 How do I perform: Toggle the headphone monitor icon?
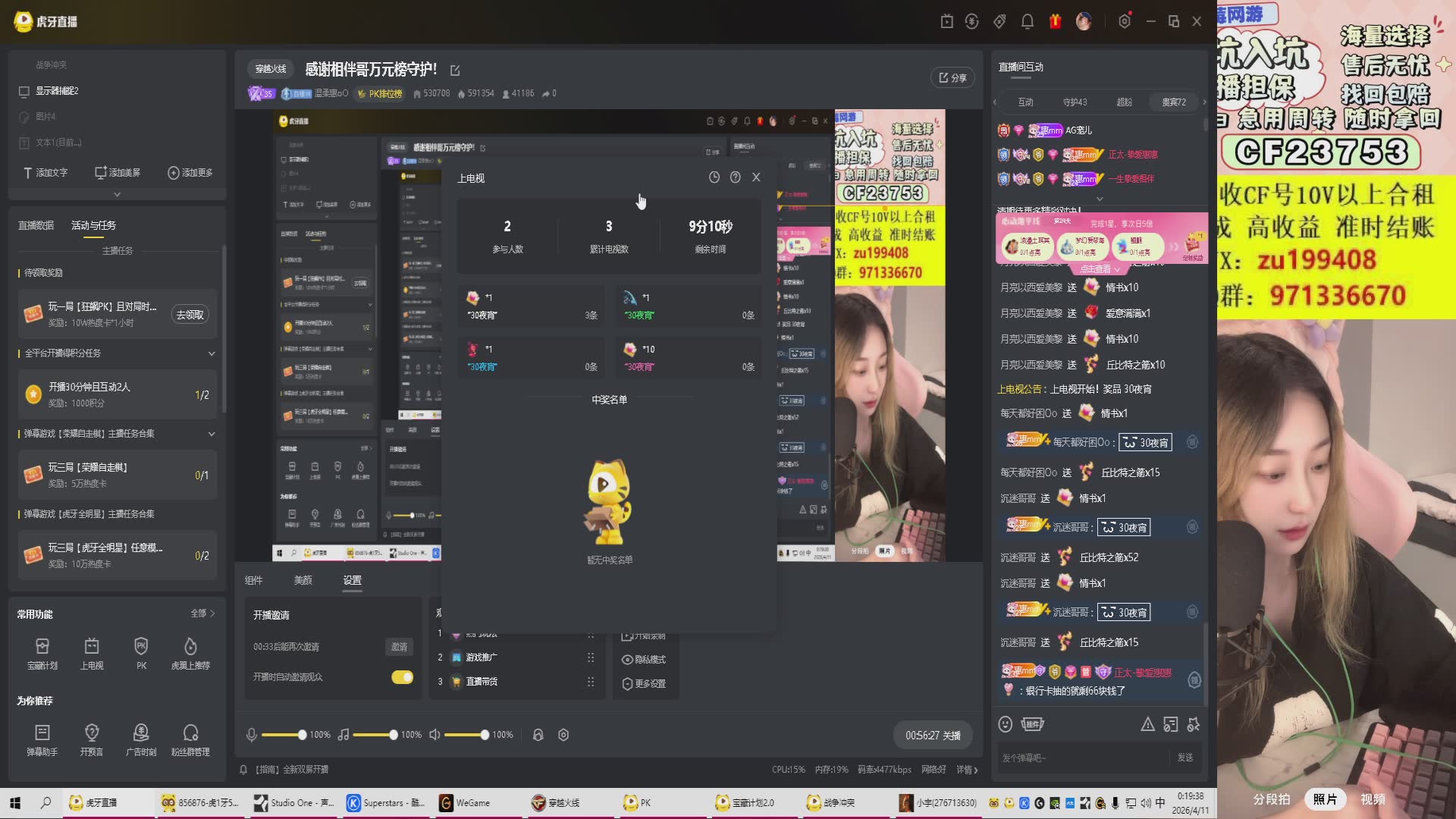pyautogui.click(x=538, y=735)
